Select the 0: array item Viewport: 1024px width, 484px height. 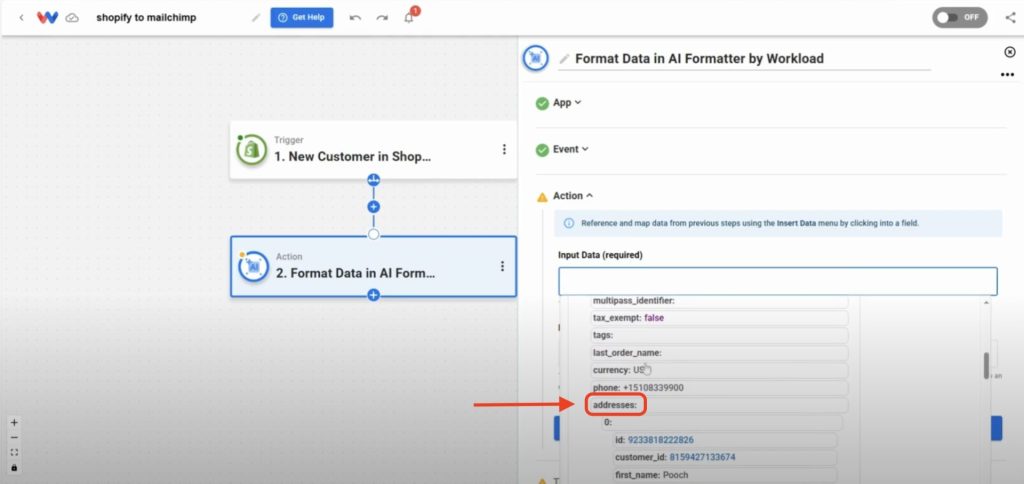(x=722, y=423)
